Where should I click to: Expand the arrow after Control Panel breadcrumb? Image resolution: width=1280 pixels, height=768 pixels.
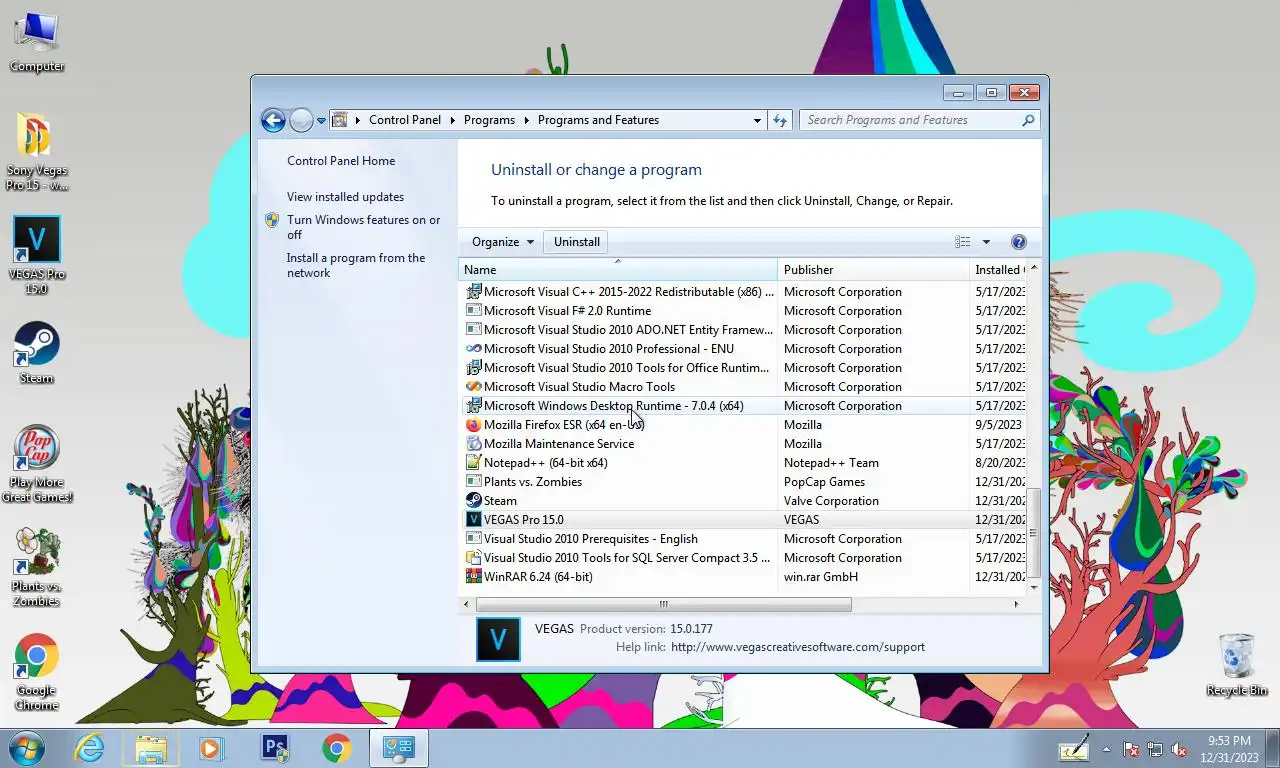[x=452, y=120]
